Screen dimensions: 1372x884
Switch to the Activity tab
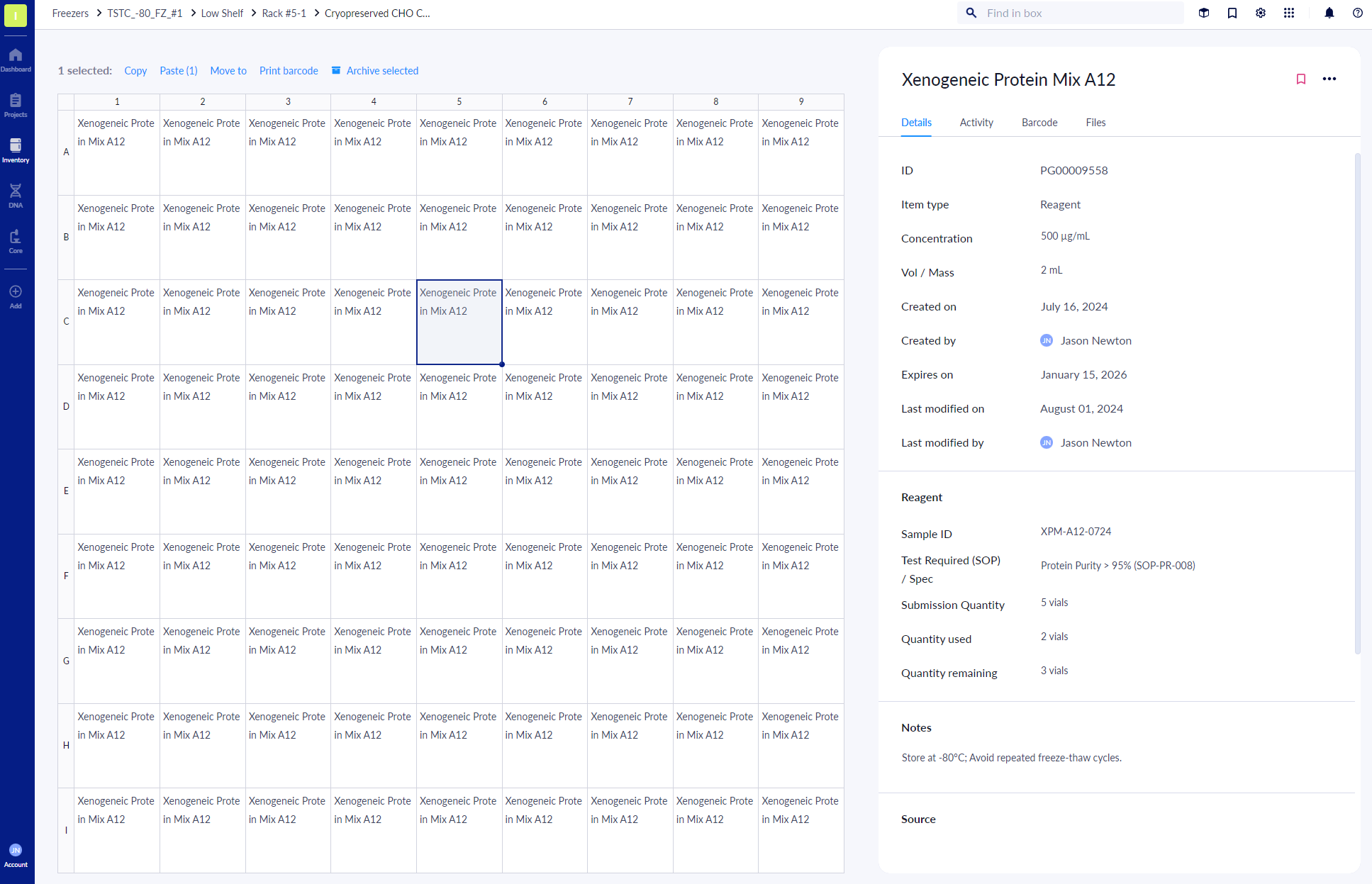(976, 122)
